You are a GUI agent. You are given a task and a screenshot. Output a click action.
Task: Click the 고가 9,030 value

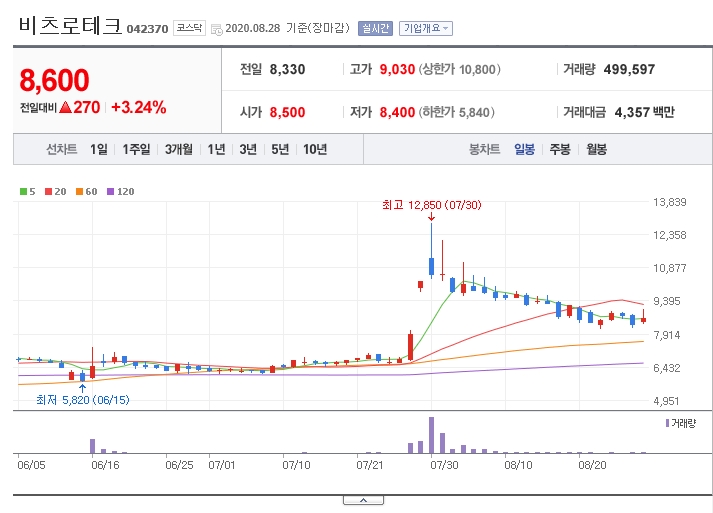coord(397,69)
